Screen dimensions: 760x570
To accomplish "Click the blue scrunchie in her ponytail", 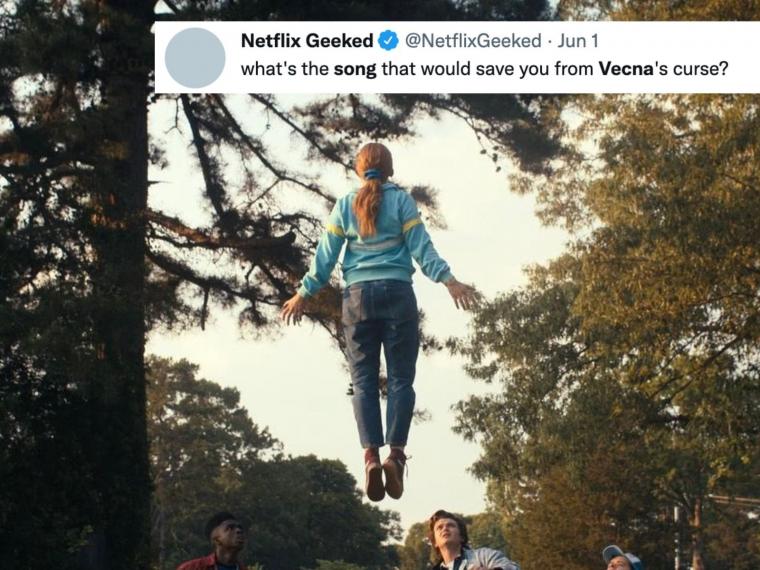I will coord(373,174).
